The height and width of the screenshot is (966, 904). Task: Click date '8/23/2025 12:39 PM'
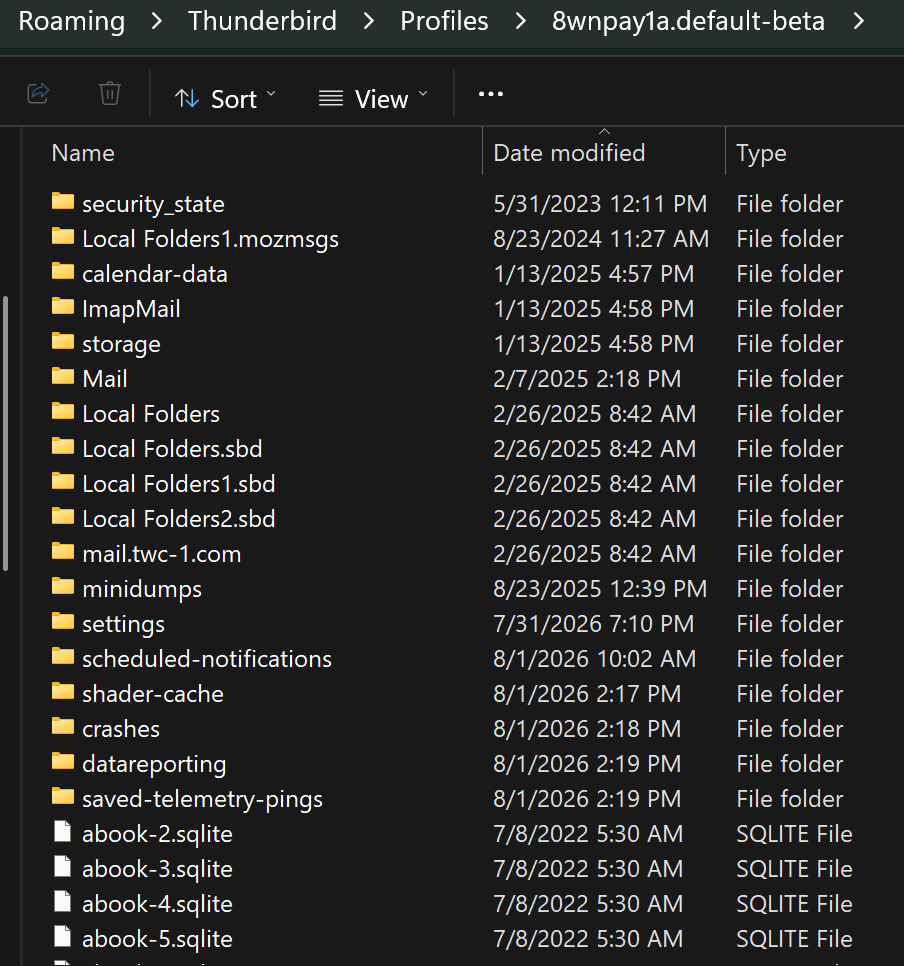[x=600, y=590]
